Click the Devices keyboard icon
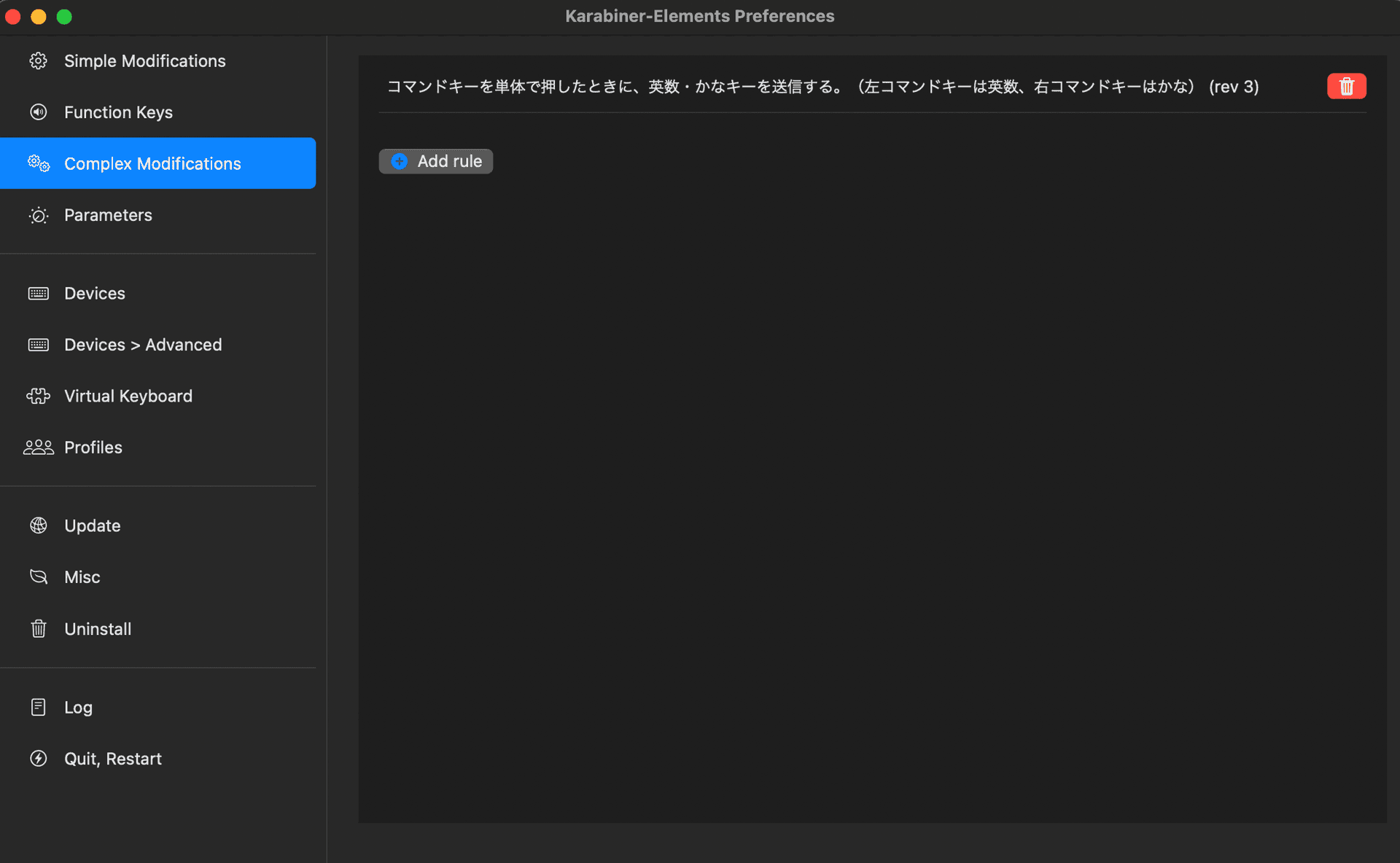 coord(39,293)
